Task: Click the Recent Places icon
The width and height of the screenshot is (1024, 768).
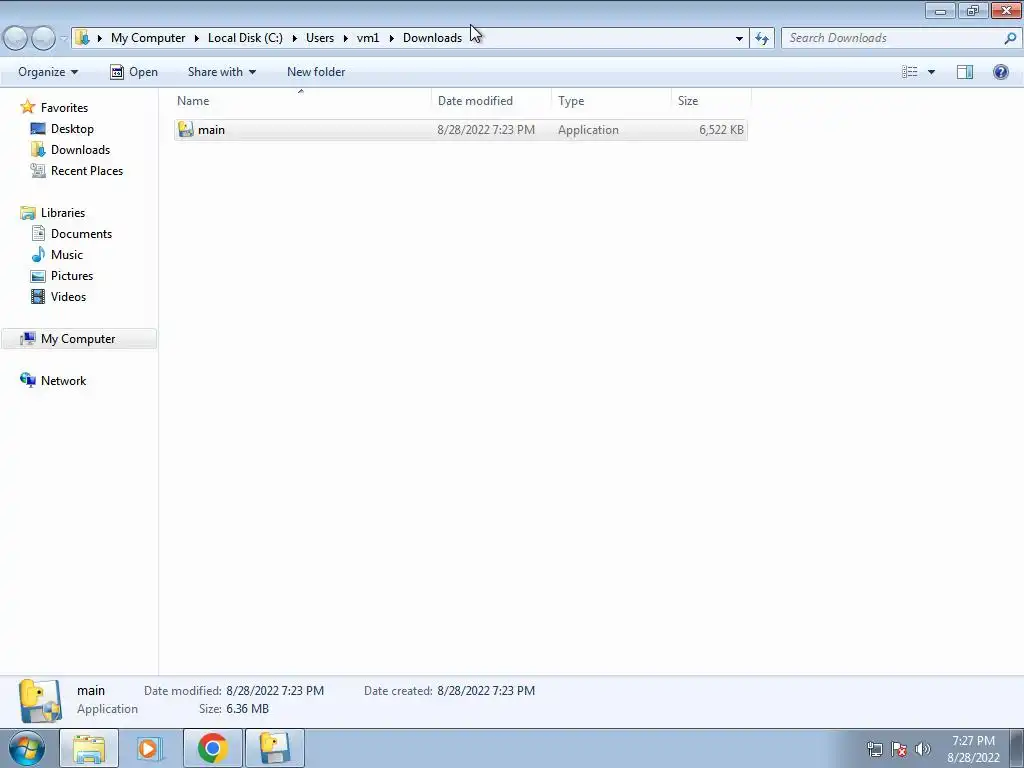Action: tap(38, 170)
